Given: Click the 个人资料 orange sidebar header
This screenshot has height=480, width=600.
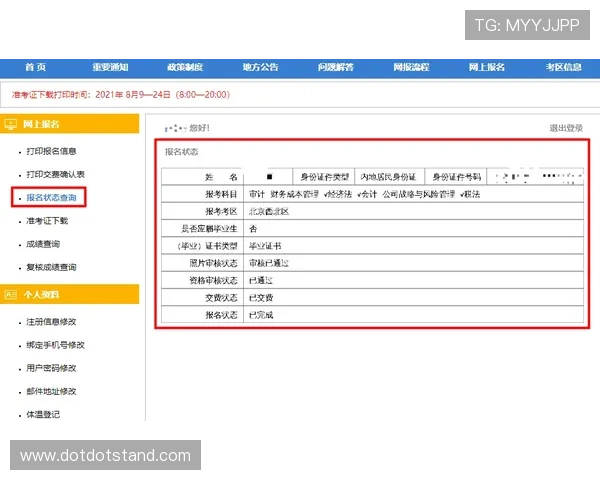Looking at the screenshot, I should (x=70, y=294).
